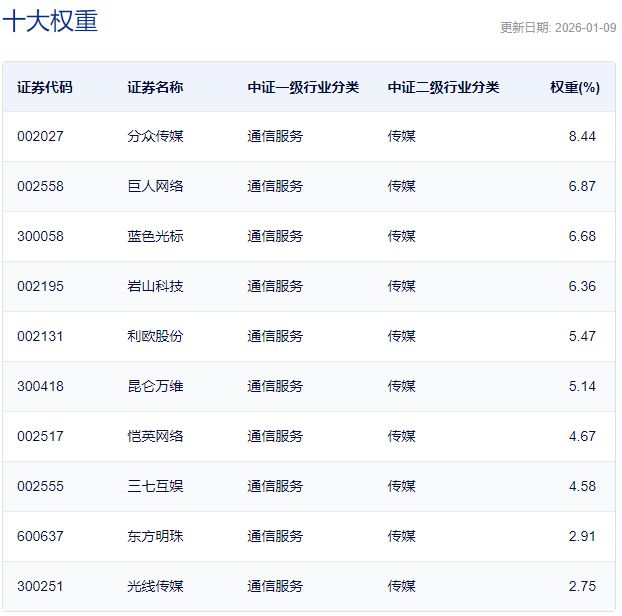This screenshot has height=616, width=622.
Task: Select the 蓝色光标 name cell
Action: [x=155, y=236]
